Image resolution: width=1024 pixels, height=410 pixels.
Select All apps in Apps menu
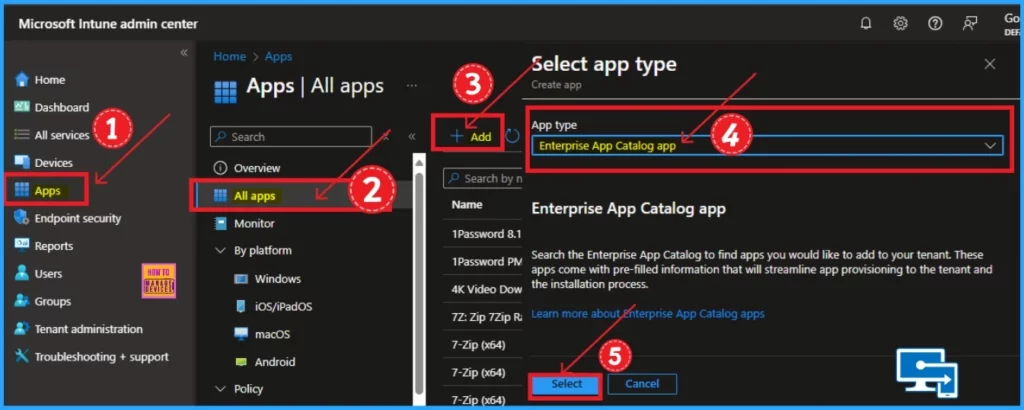click(x=255, y=196)
